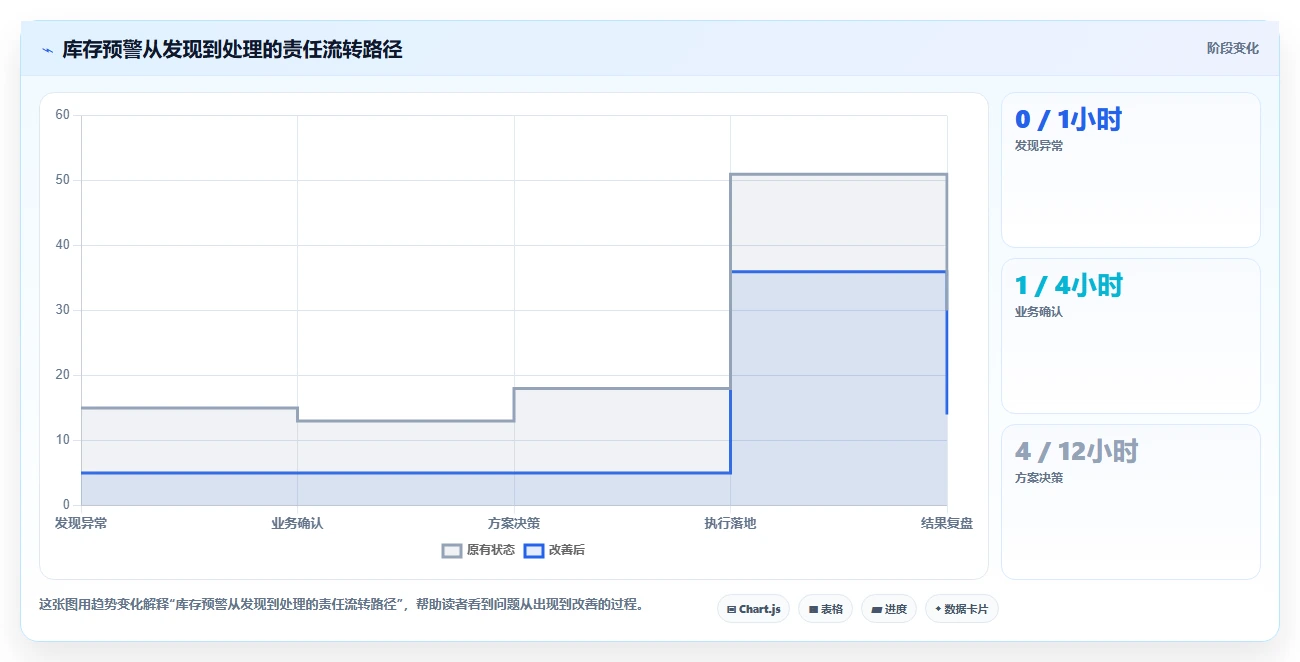This screenshot has width=1300, height=662.
Task: Click the lightning icon beside the title
Action: coord(47,50)
